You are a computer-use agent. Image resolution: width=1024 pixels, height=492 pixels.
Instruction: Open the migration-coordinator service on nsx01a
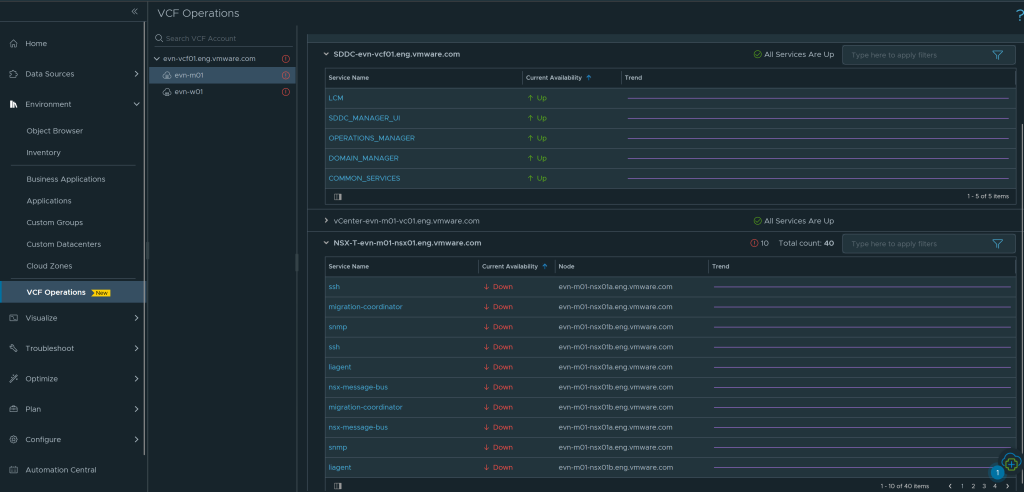tap(365, 307)
